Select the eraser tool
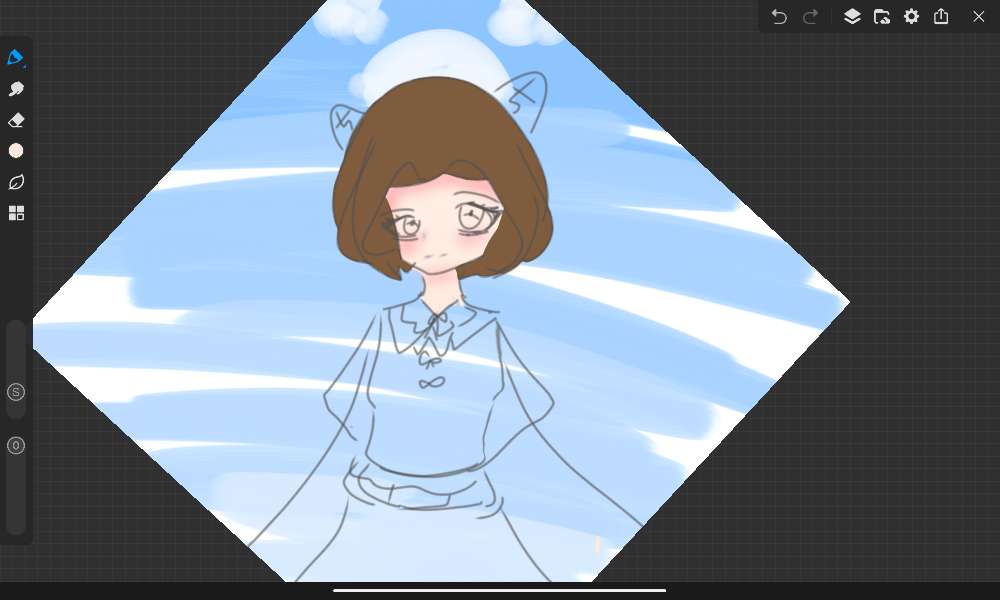 [x=15, y=120]
